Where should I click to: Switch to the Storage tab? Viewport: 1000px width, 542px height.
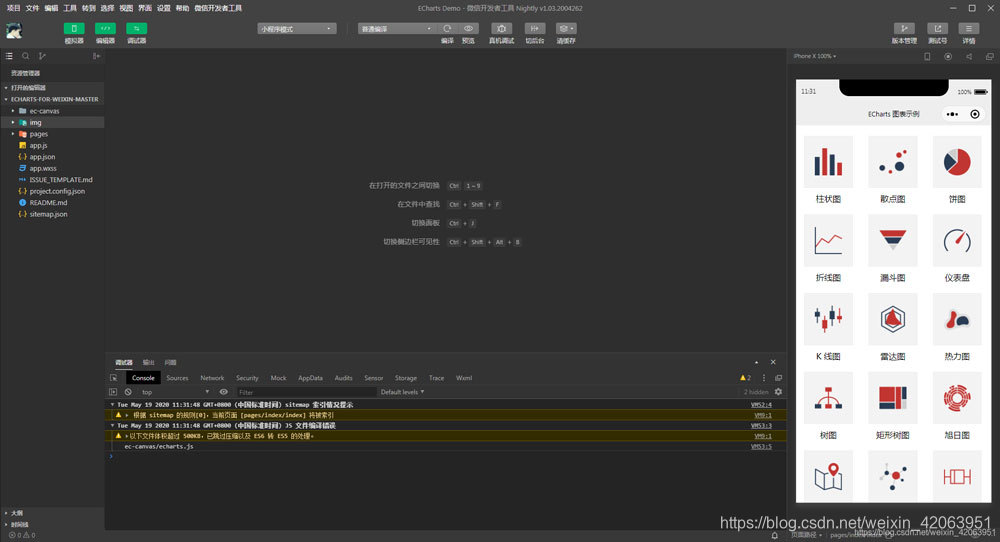pyautogui.click(x=406, y=378)
